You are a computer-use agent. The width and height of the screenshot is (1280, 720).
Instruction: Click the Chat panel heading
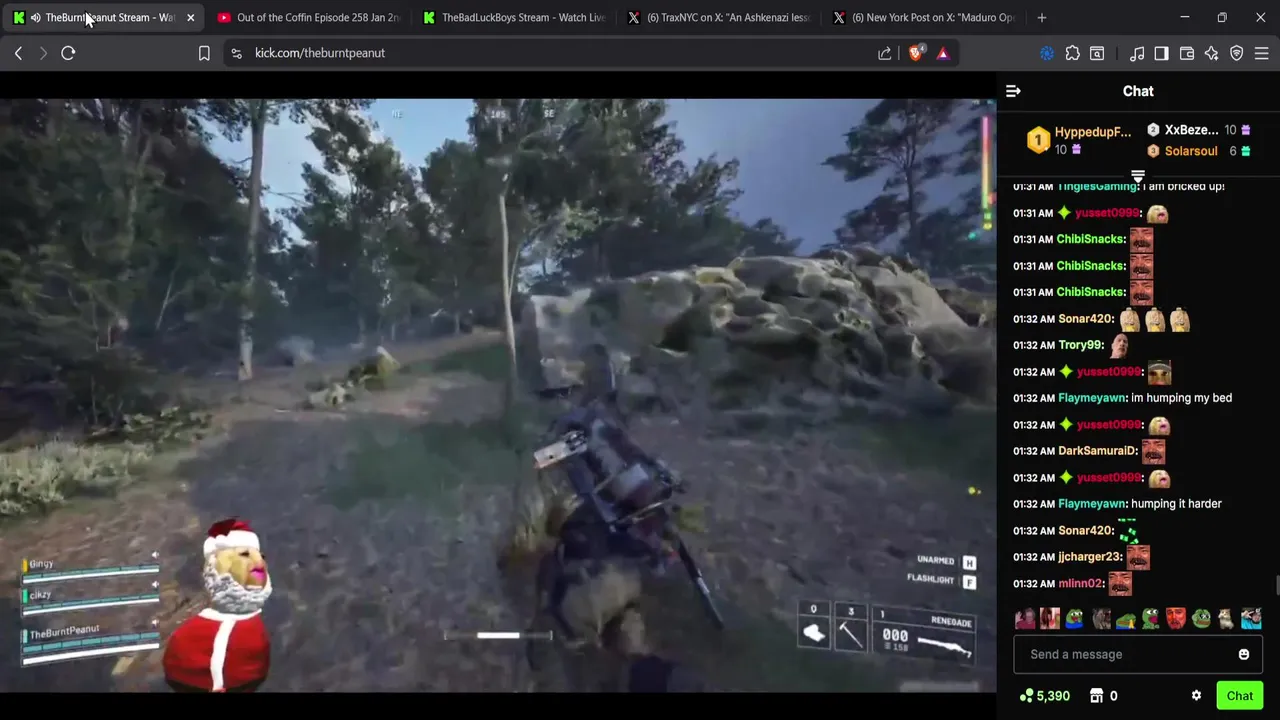point(1138,91)
